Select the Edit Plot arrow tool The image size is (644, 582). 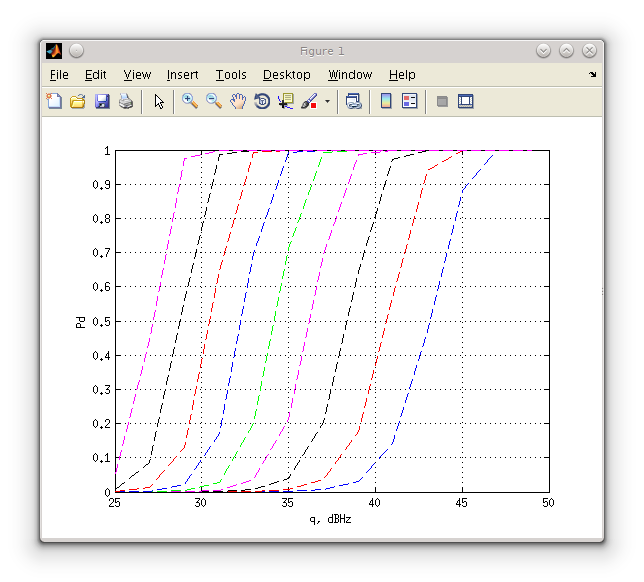[159, 101]
